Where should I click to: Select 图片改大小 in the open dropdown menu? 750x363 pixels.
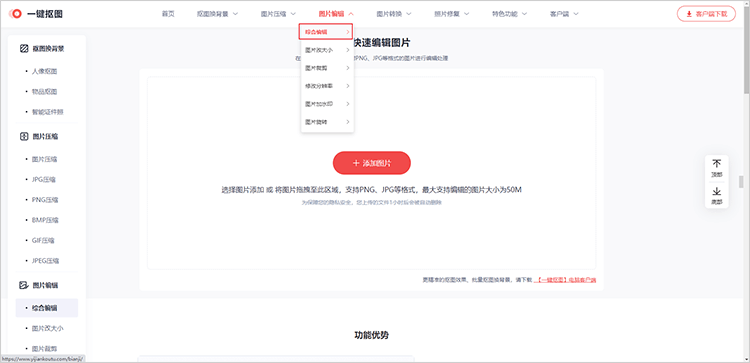pyautogui.click(x=328, y=50)
